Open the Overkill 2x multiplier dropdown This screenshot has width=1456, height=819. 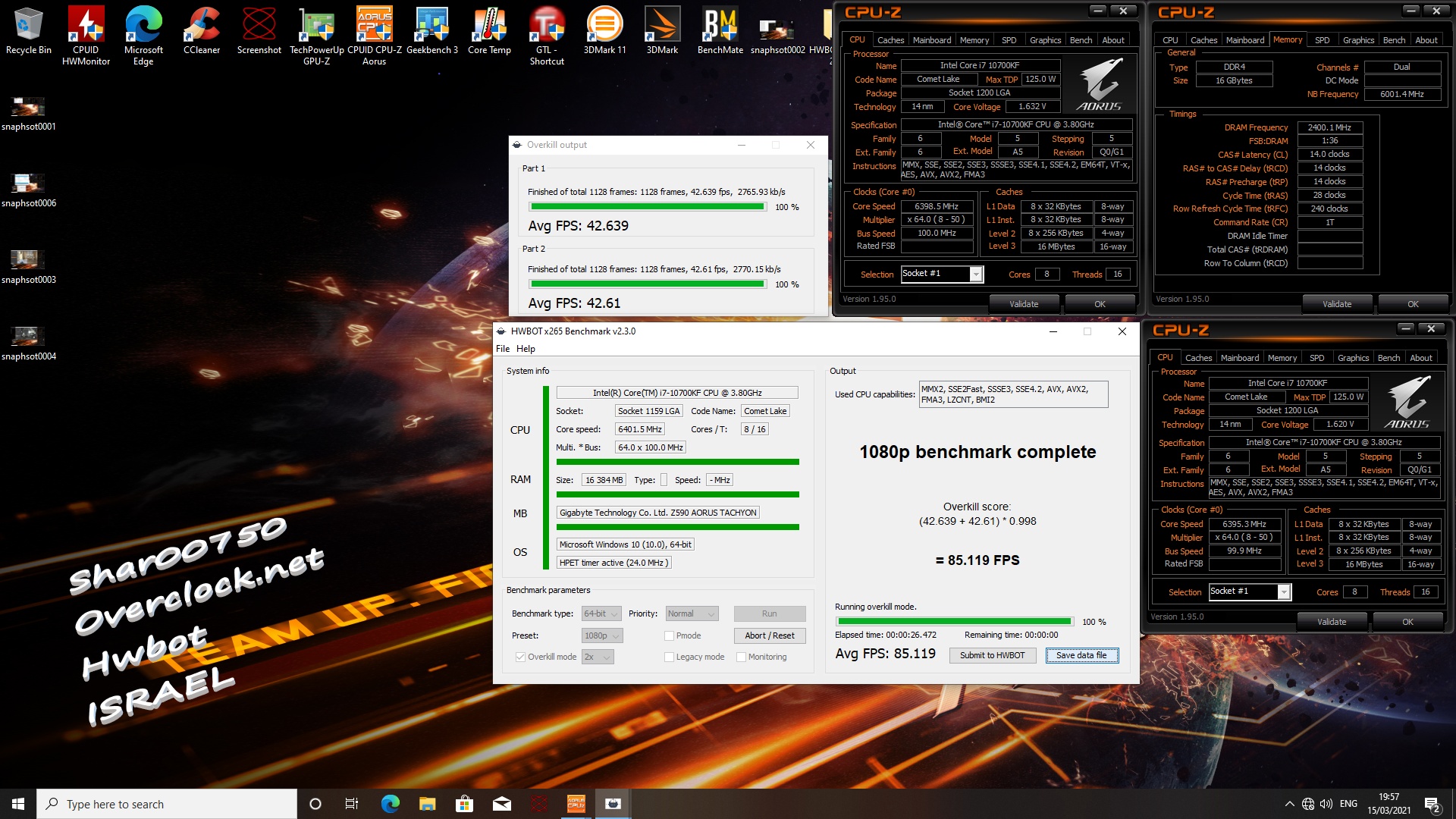(598, 657)
